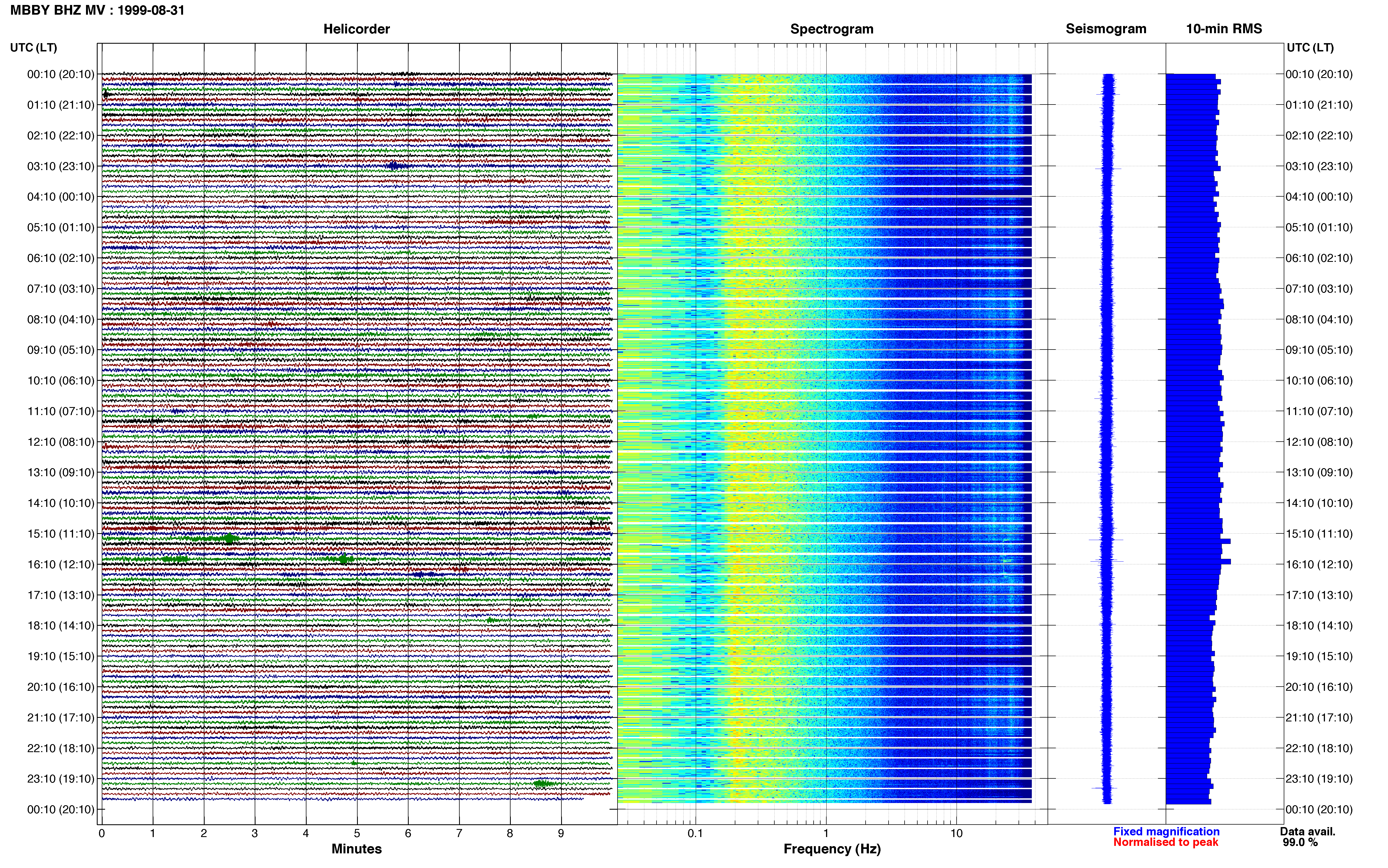
Task: Click left time label '08:10 (04:10)'
Action: [61, 319]
